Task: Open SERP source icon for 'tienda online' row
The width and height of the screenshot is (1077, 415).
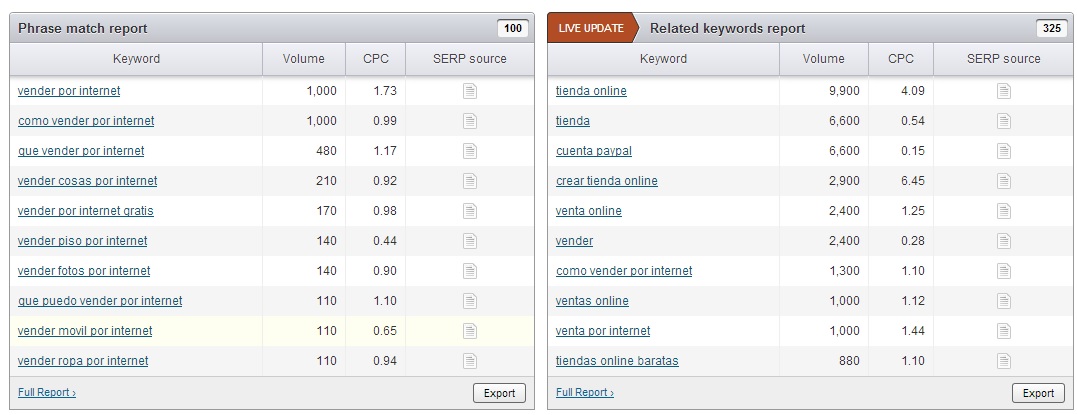Action: point(1004,91)
